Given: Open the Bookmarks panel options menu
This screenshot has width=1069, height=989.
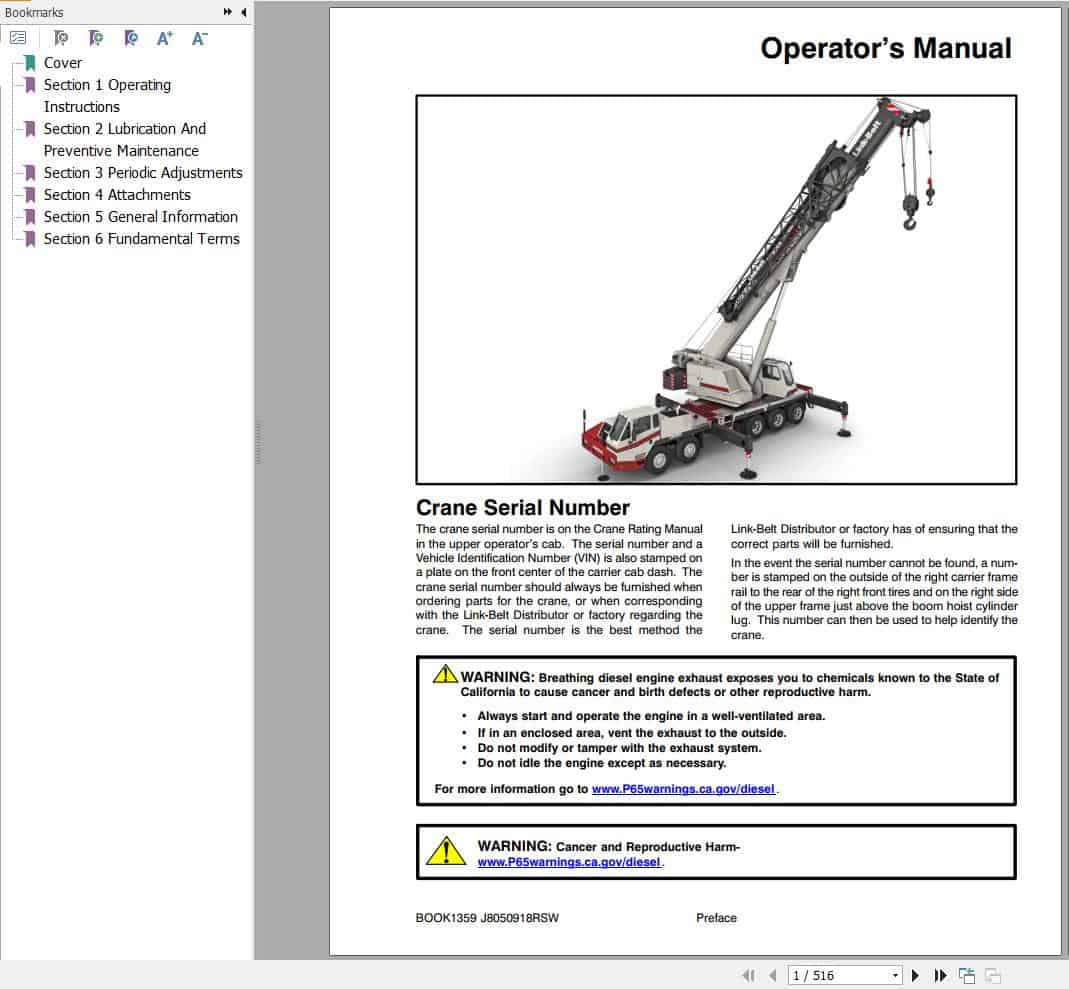Looking at the screenshot, I should tap(18, 38).
